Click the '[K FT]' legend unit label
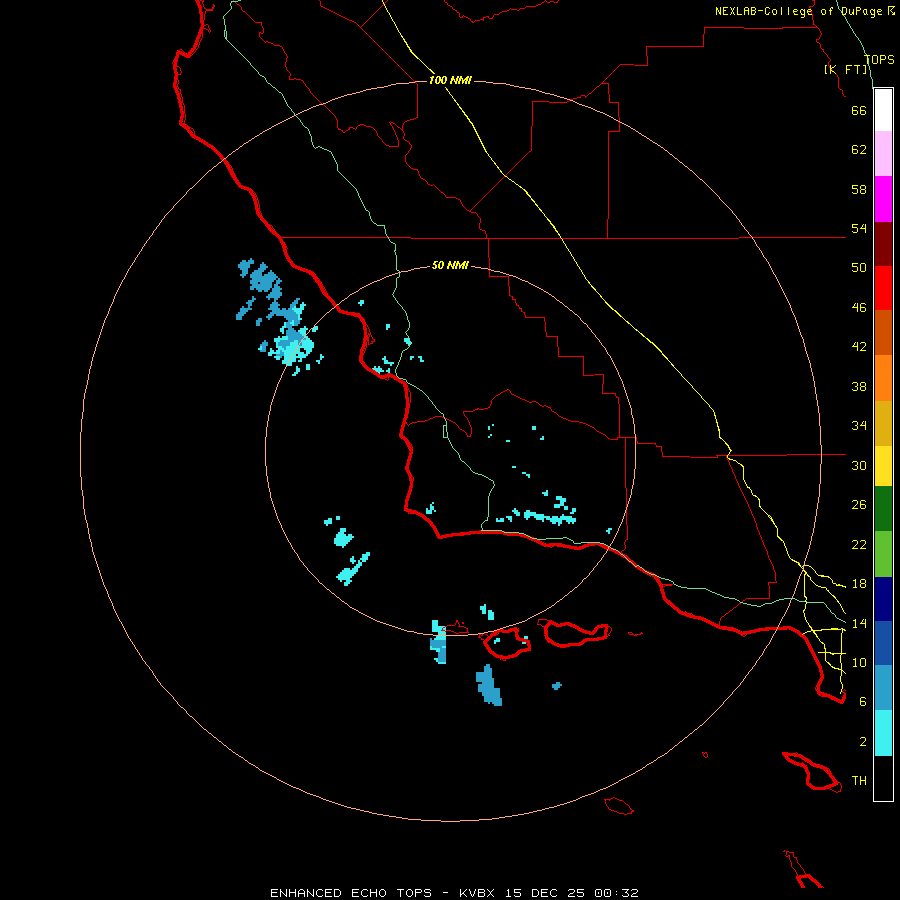The width and height of the screenshot is (900, 900). [x=846, y=69]
